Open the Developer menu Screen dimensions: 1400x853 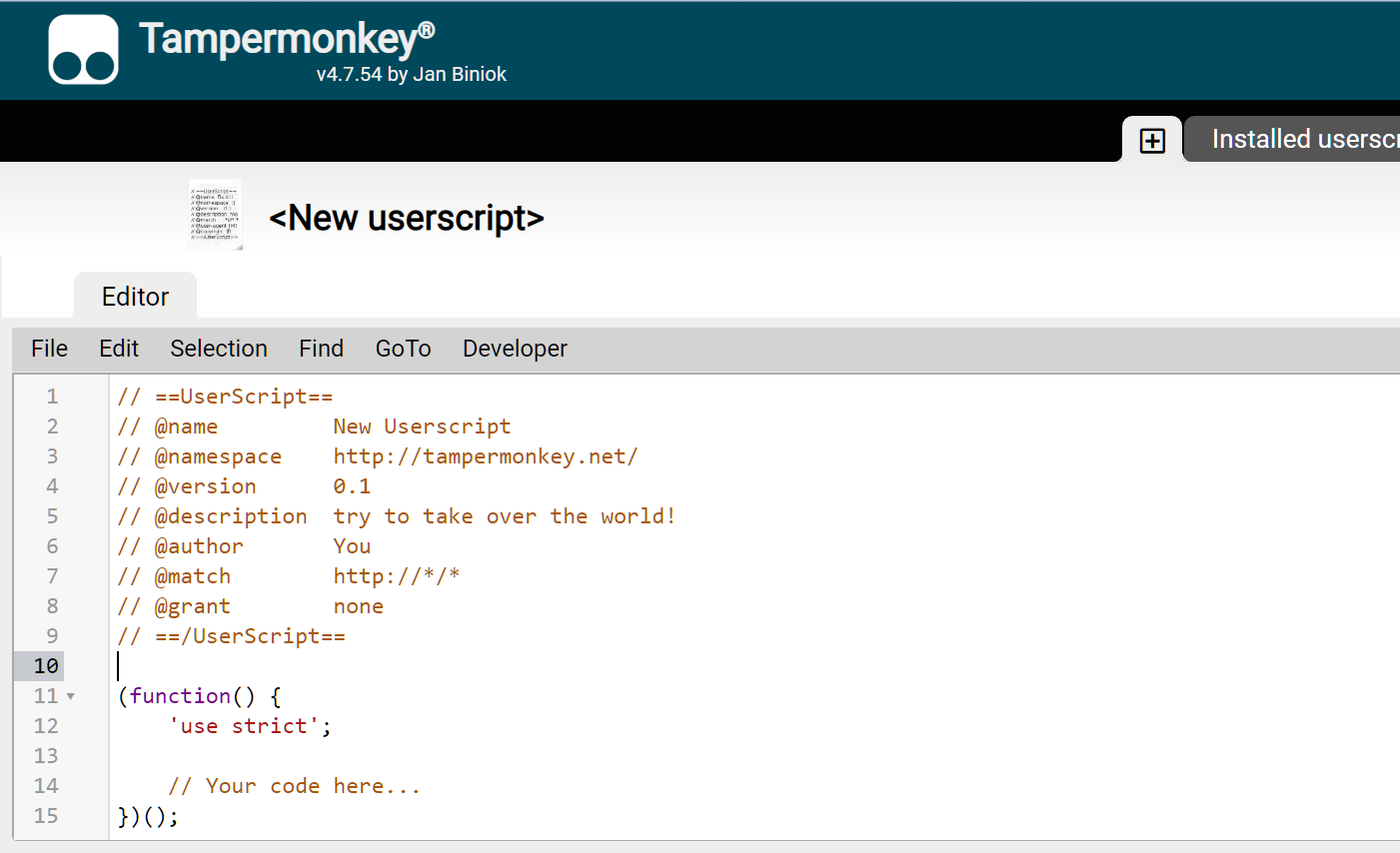coord(515,349)
